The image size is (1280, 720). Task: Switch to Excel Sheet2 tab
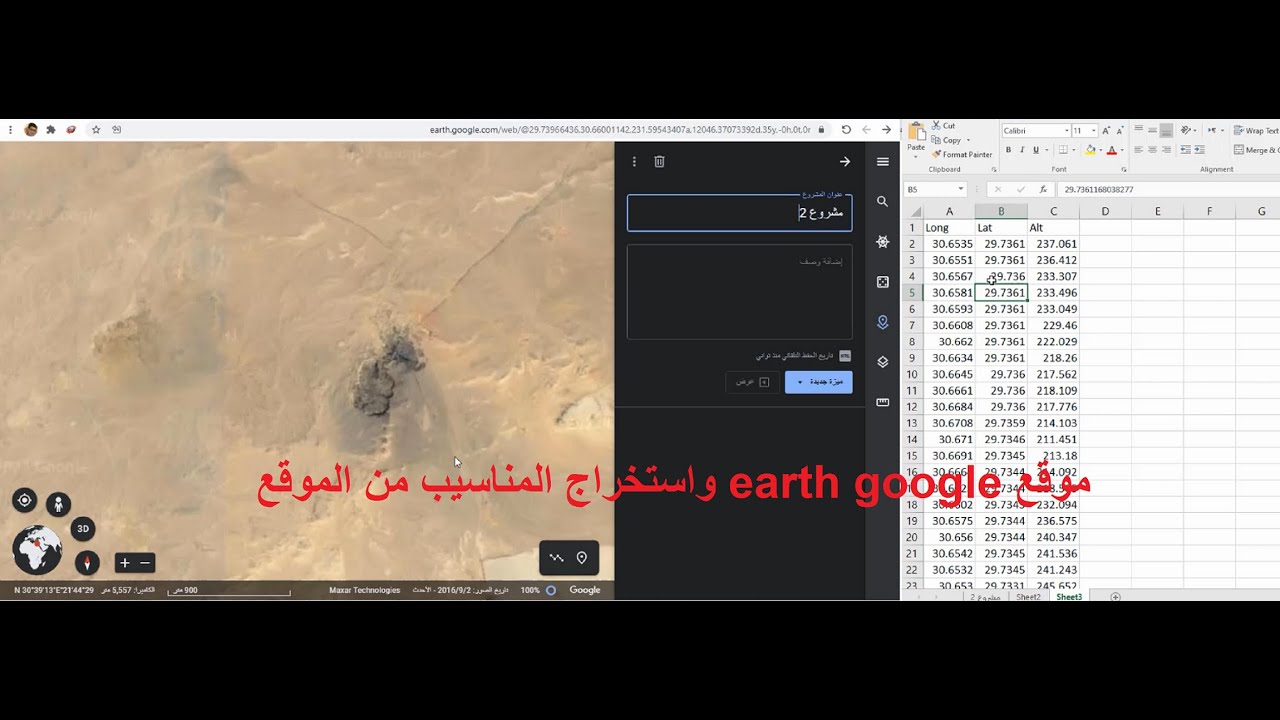[1028, 597]
